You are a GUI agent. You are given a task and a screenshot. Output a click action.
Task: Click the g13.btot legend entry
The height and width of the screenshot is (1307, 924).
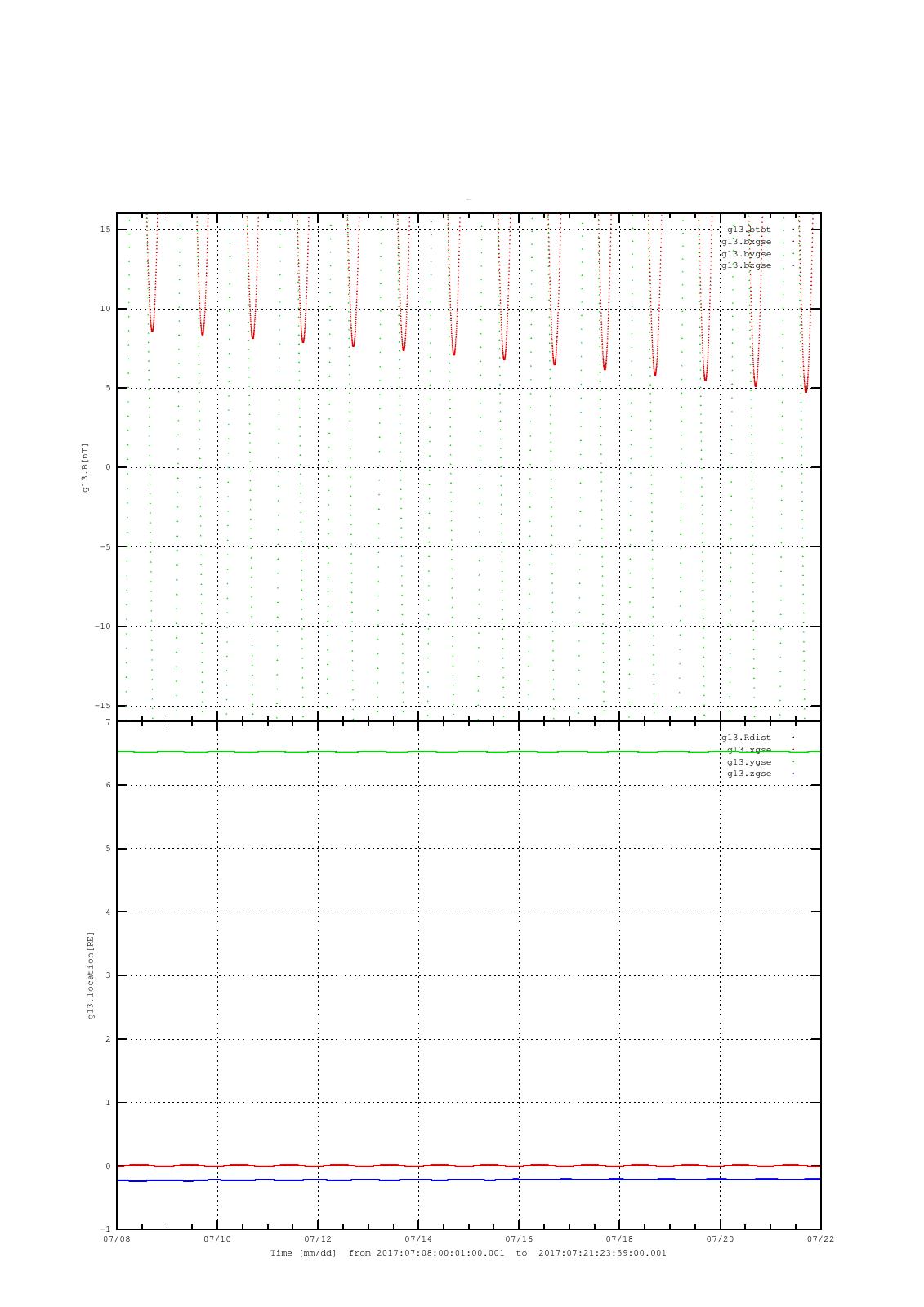pos(748,230)
